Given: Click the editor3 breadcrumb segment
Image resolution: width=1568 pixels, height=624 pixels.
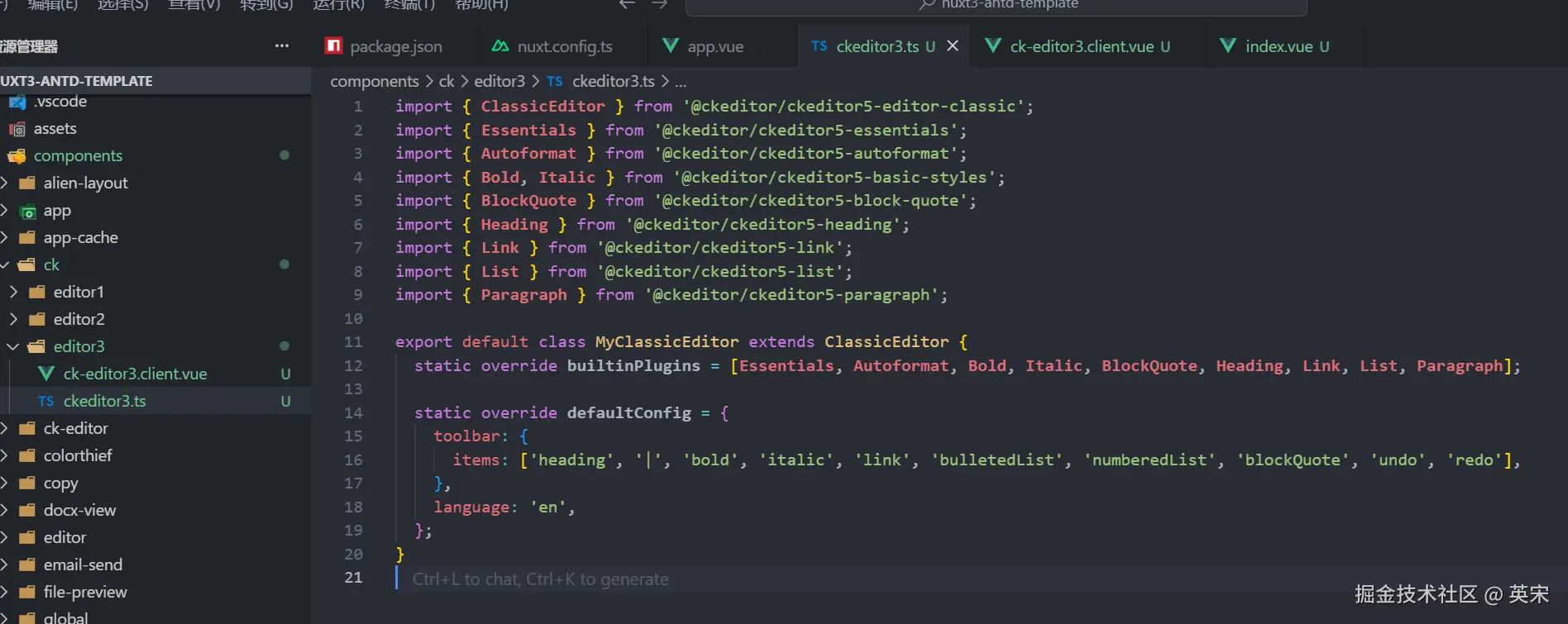Looking at the screenshot, I should click(x=500, y=81).
